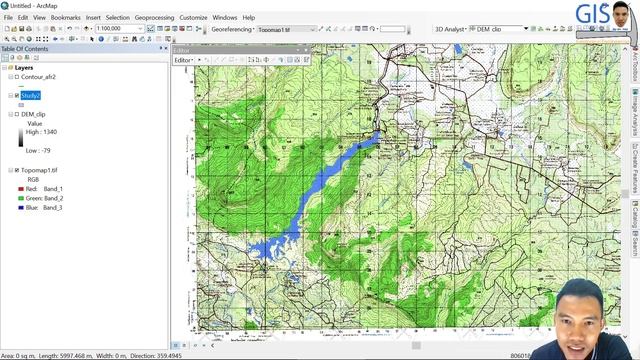Open the Geoprocessing menu

tap(154, 18)
